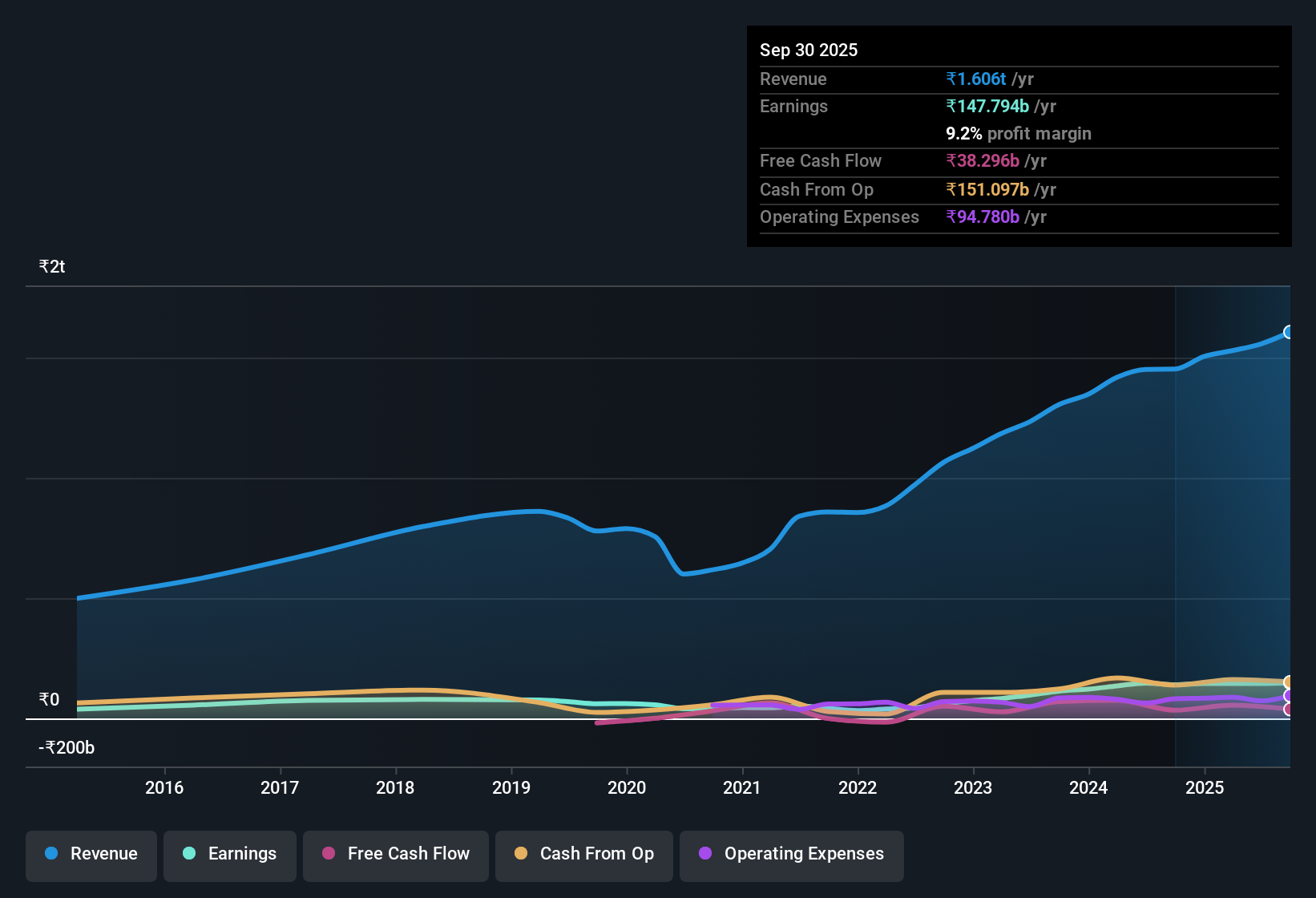Image resolution: width=1316 pixels, height=898 pixels.
Task: Click the Cash From Op endpoint circle
Action: (x=1289, y=681)
